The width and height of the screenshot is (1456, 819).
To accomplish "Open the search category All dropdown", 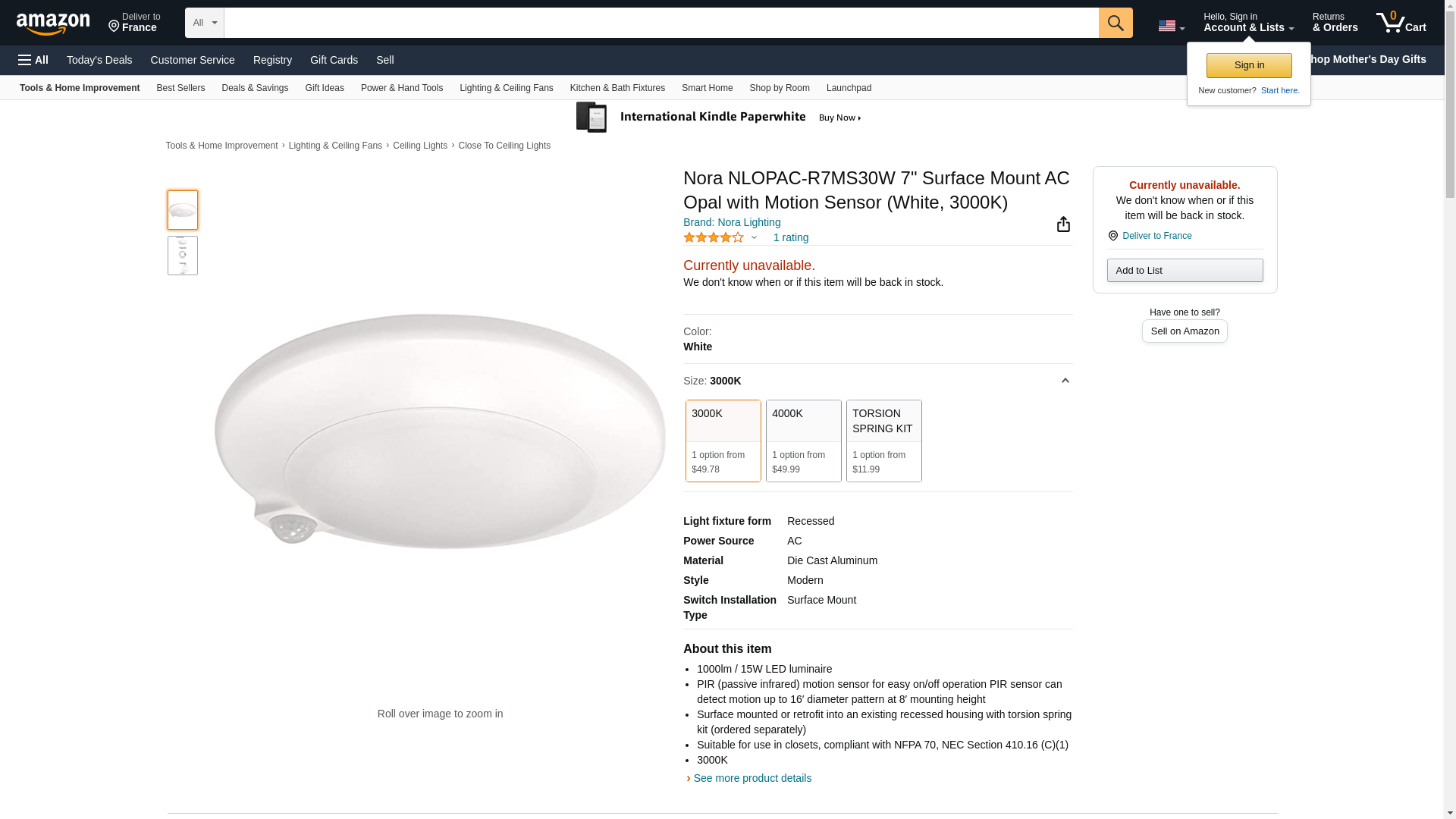I will [x=205, y=23].
